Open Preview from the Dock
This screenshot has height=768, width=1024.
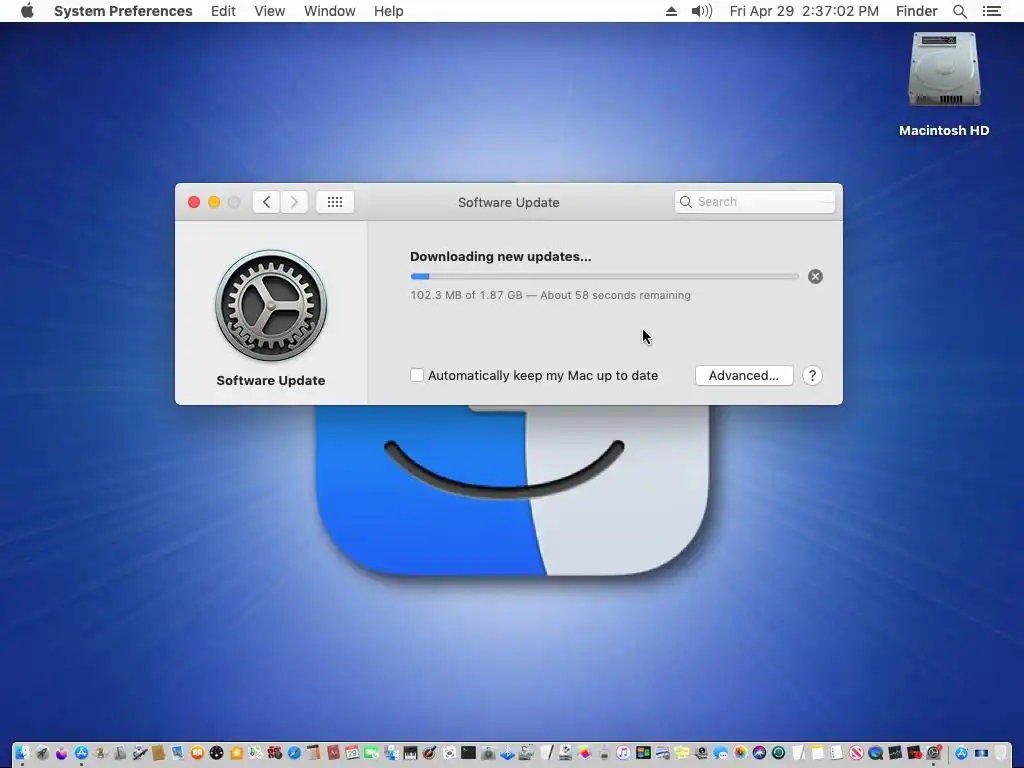[178, 753]
